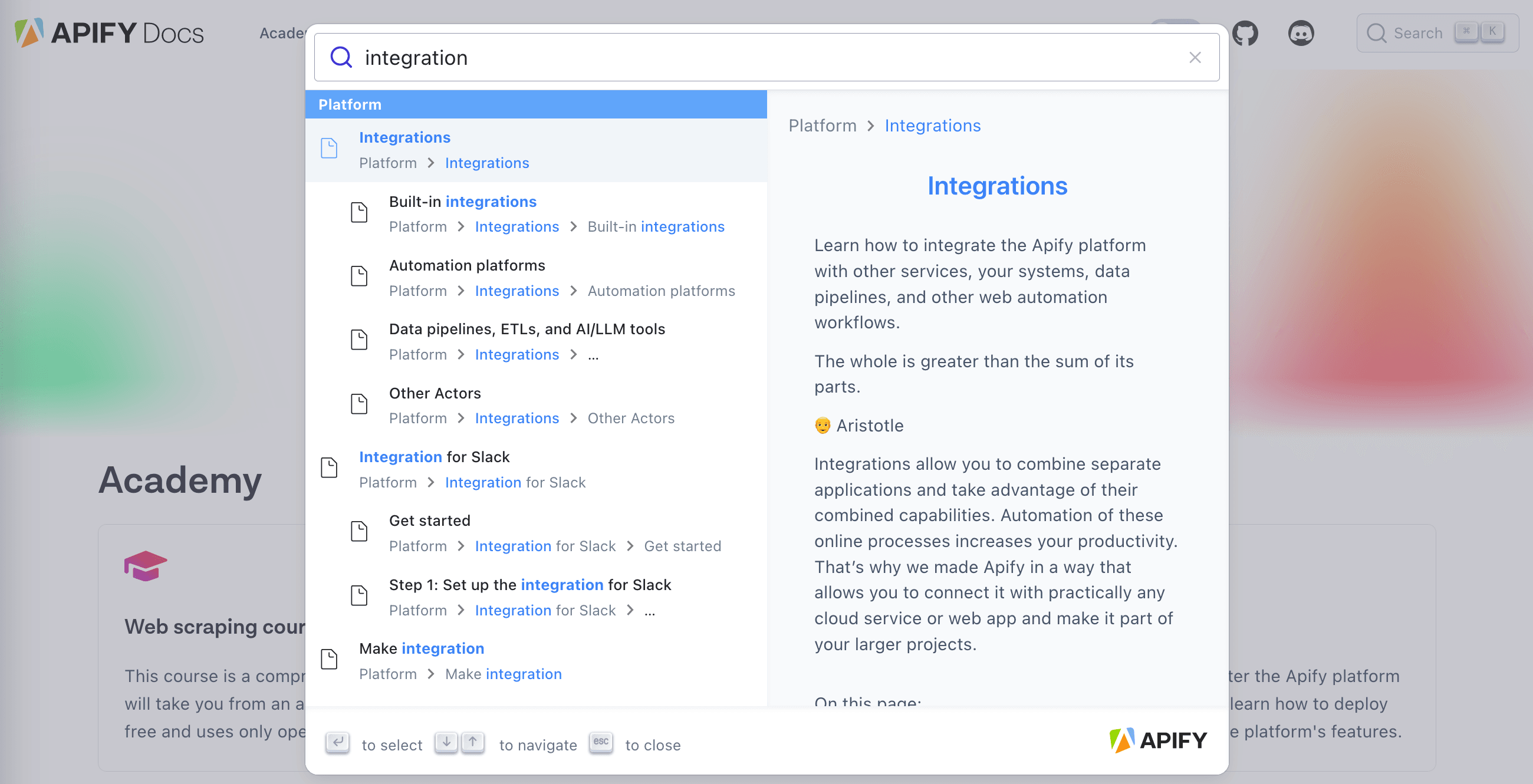1533x784 pixels.
Task: Select Data pipelines, ETLs, AI/LLM tools result
Action: click(527, 329)
